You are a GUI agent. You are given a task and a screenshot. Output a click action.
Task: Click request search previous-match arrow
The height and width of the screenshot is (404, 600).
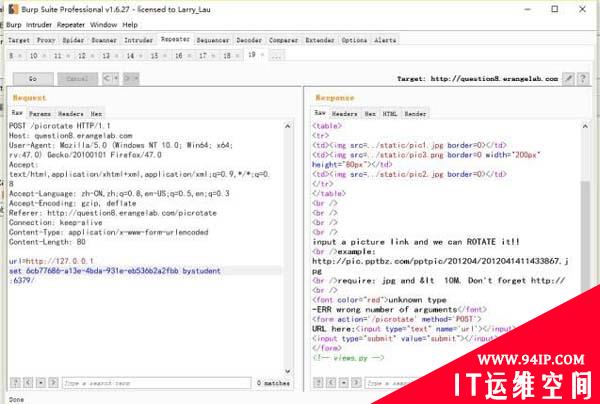tap(28, 383)
